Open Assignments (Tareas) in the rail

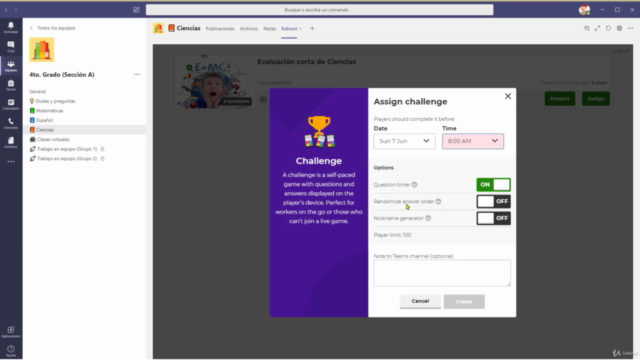[x=11, y=85]
